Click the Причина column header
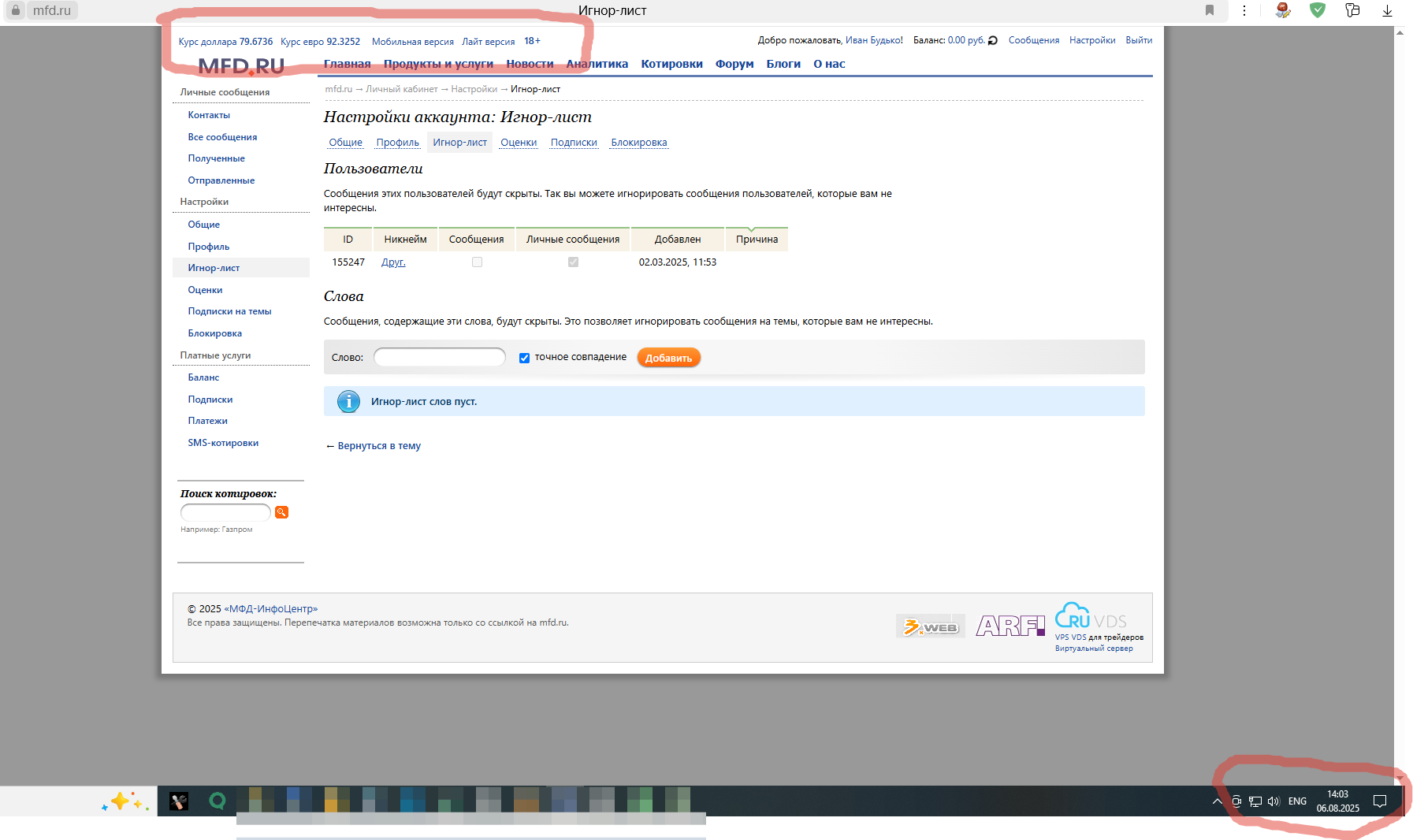Image resolution: width=1413 pixels, height=840 pixels. pyautogui.click(x=757, y=240)
